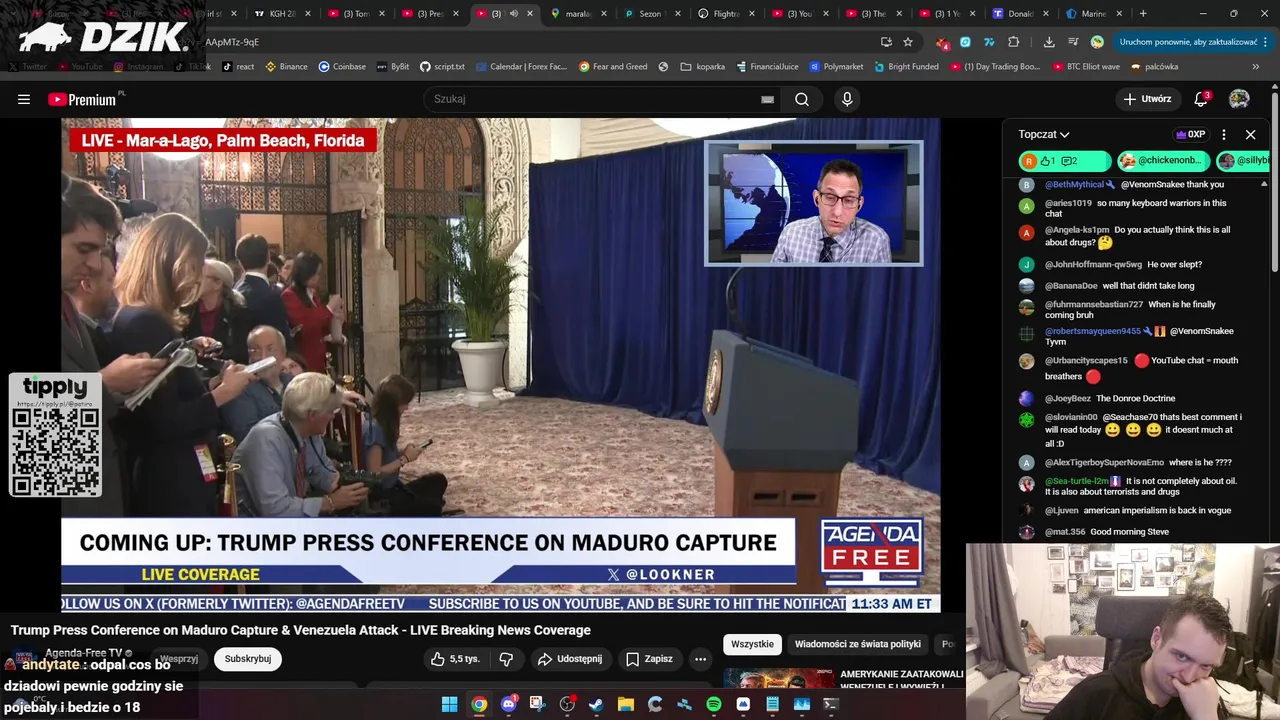The width and height of the screenshot is (1280, 720).
Task: Open OBS Studio from the taskbar
Action: (567, 704)
